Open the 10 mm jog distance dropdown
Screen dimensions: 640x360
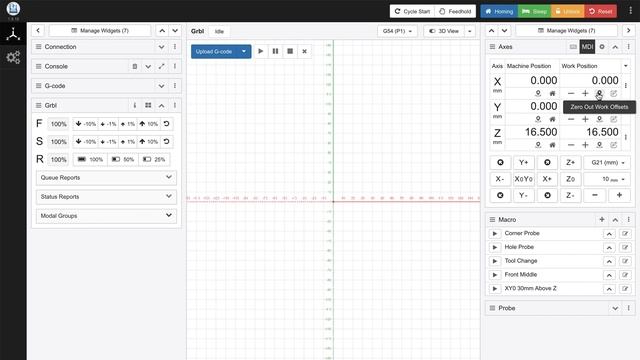click(x=607, y=179)
